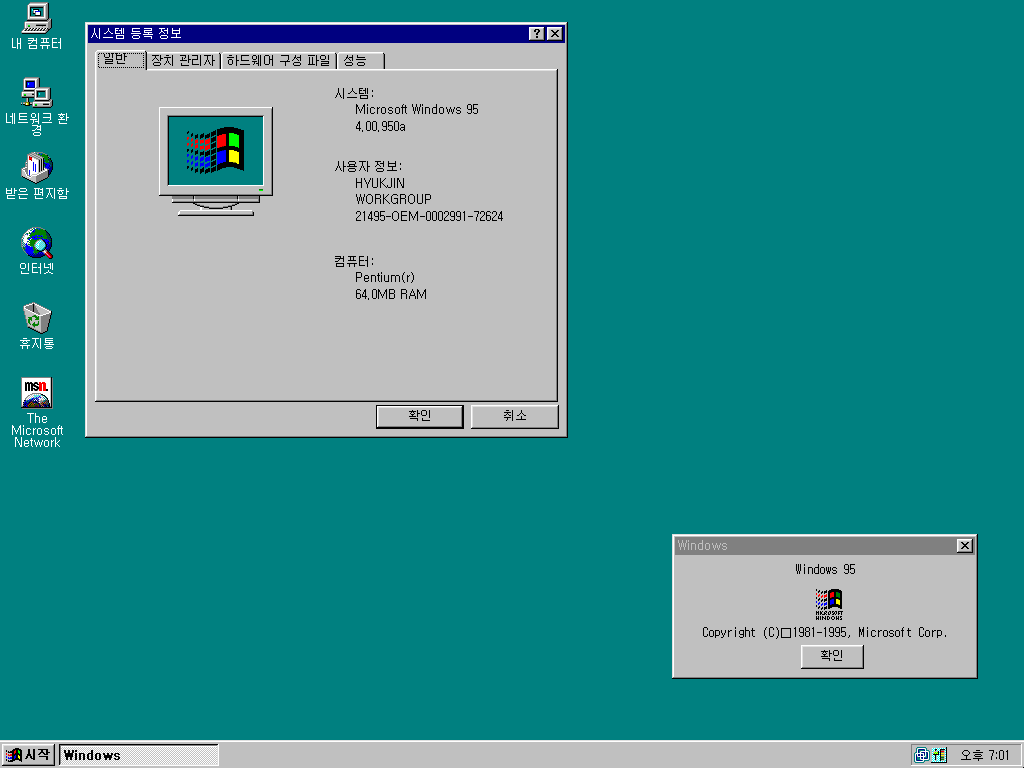Click Windows 95 text in About dialog
The width and height of the screenshot is (1024, 768).
[x=825, y=569]
